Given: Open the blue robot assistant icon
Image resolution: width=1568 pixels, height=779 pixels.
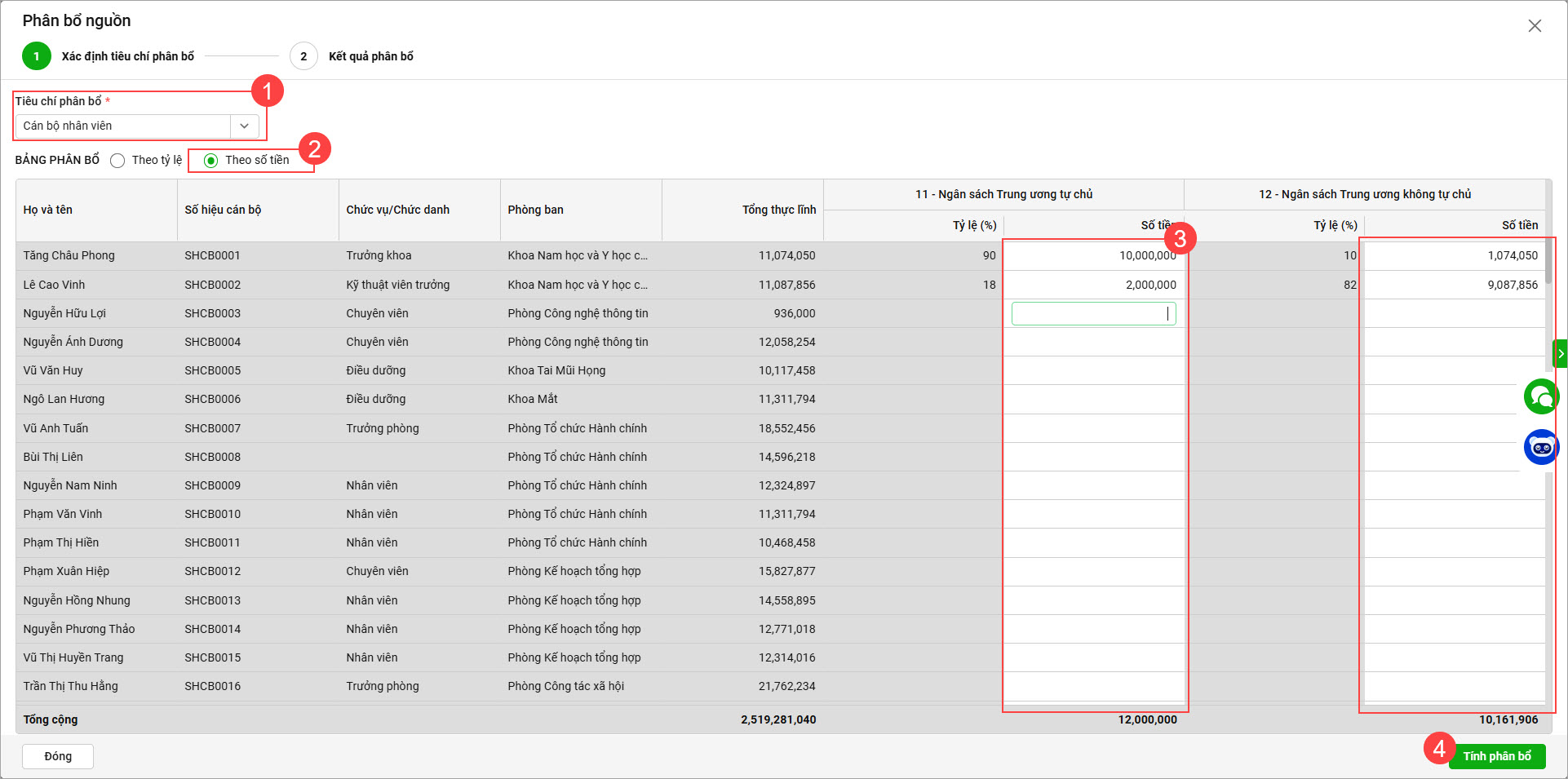Looking at the screenshot, I should pyautogui.click(x=1541, y=447).
